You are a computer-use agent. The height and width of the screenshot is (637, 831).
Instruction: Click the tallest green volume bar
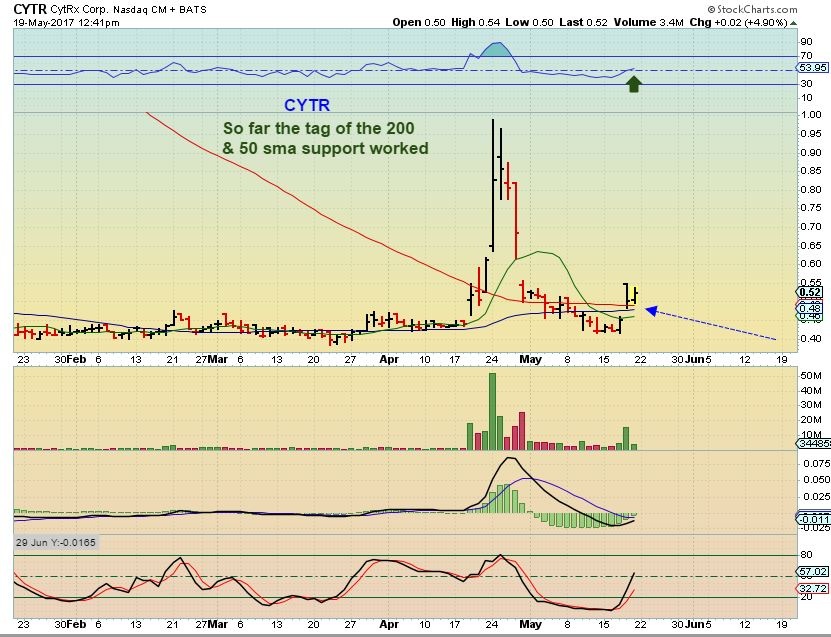pyautogui.click(x=492, y=411)
